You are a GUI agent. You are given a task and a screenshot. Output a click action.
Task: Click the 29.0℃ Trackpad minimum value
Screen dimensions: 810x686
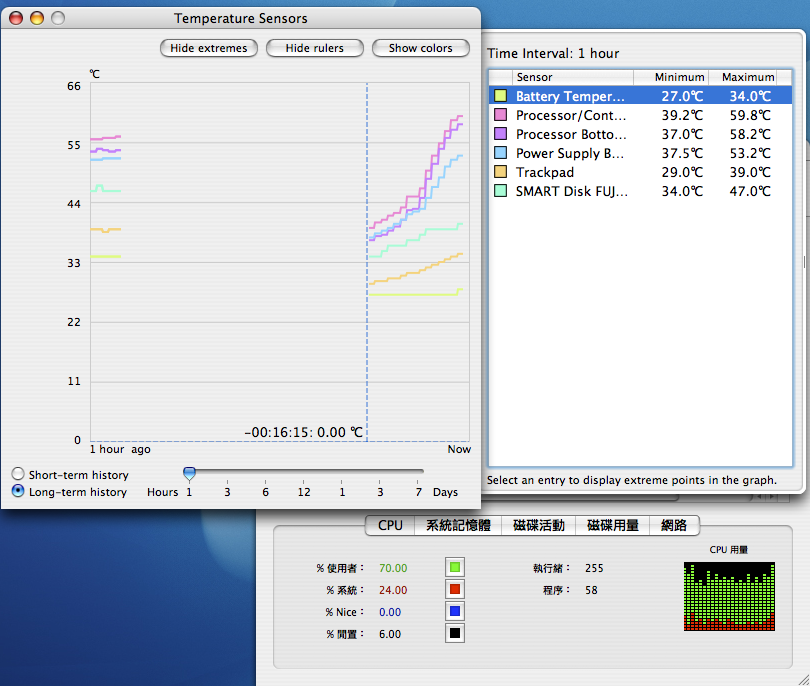coord(682,173)
